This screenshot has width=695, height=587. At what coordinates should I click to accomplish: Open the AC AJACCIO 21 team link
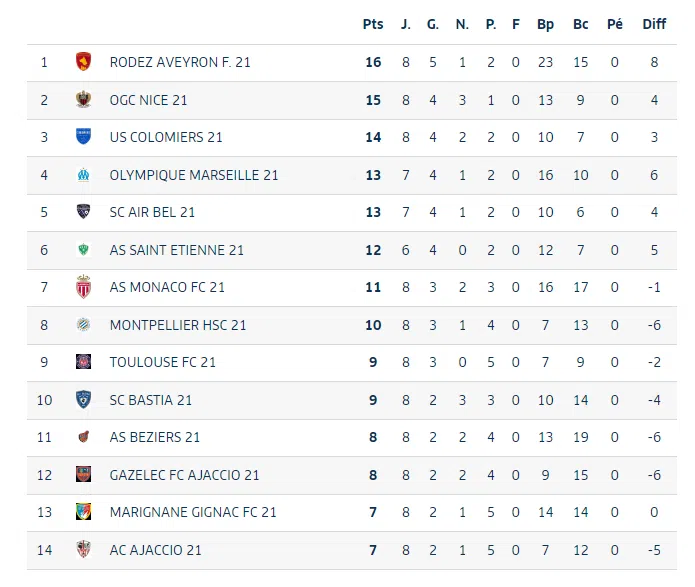coord(156,550)
